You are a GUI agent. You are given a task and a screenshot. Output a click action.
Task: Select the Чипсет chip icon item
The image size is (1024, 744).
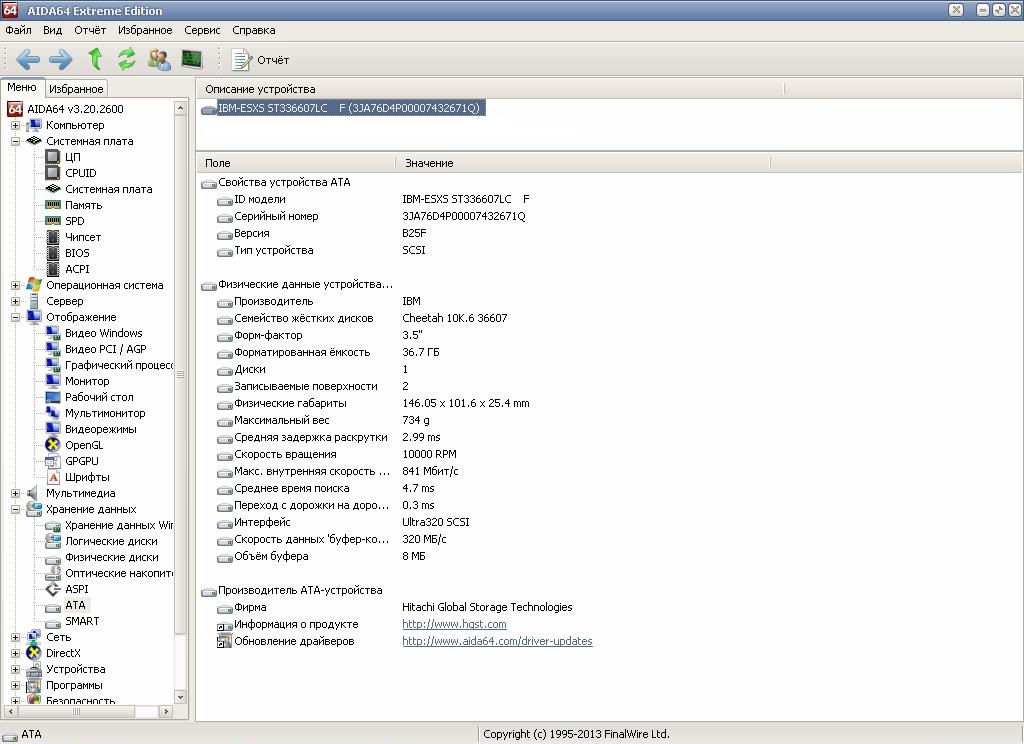pos(53,237)
